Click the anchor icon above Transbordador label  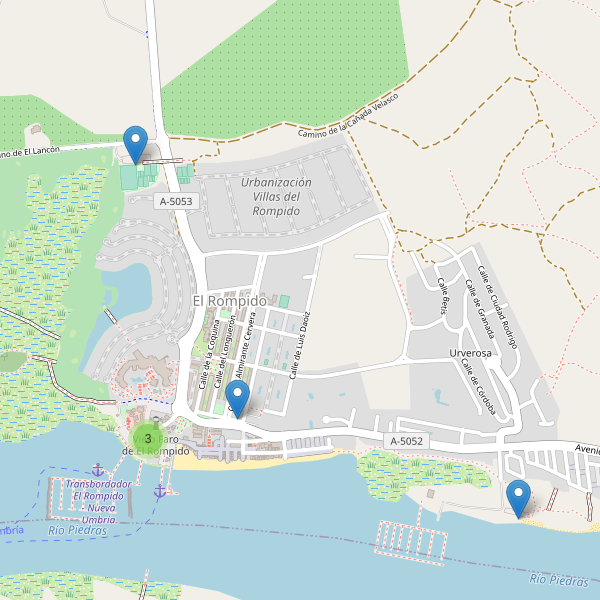coord(98,470)
